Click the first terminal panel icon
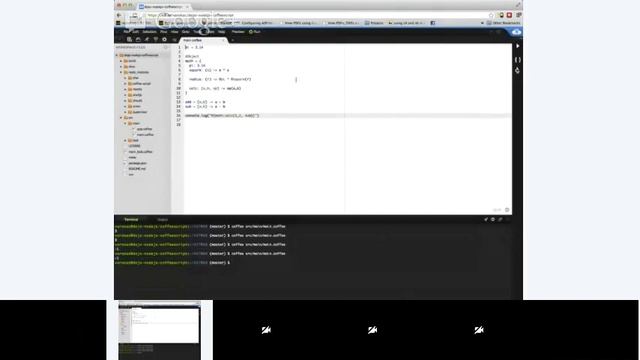 click(486, 220)
